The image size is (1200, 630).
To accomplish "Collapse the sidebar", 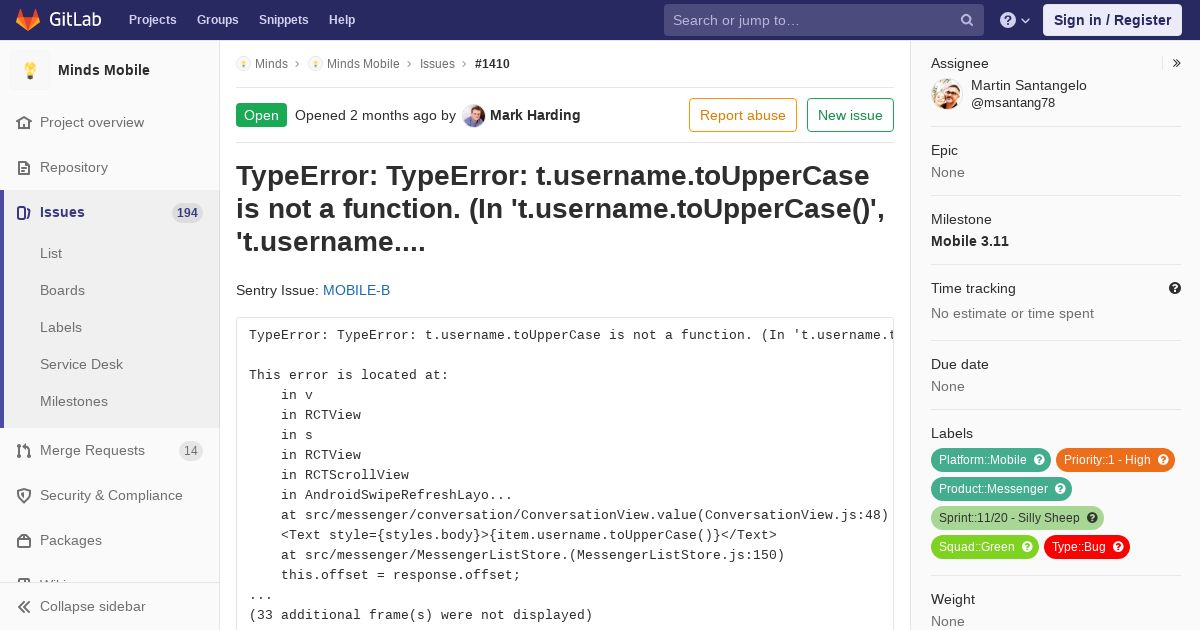I will tap(110, 606).
